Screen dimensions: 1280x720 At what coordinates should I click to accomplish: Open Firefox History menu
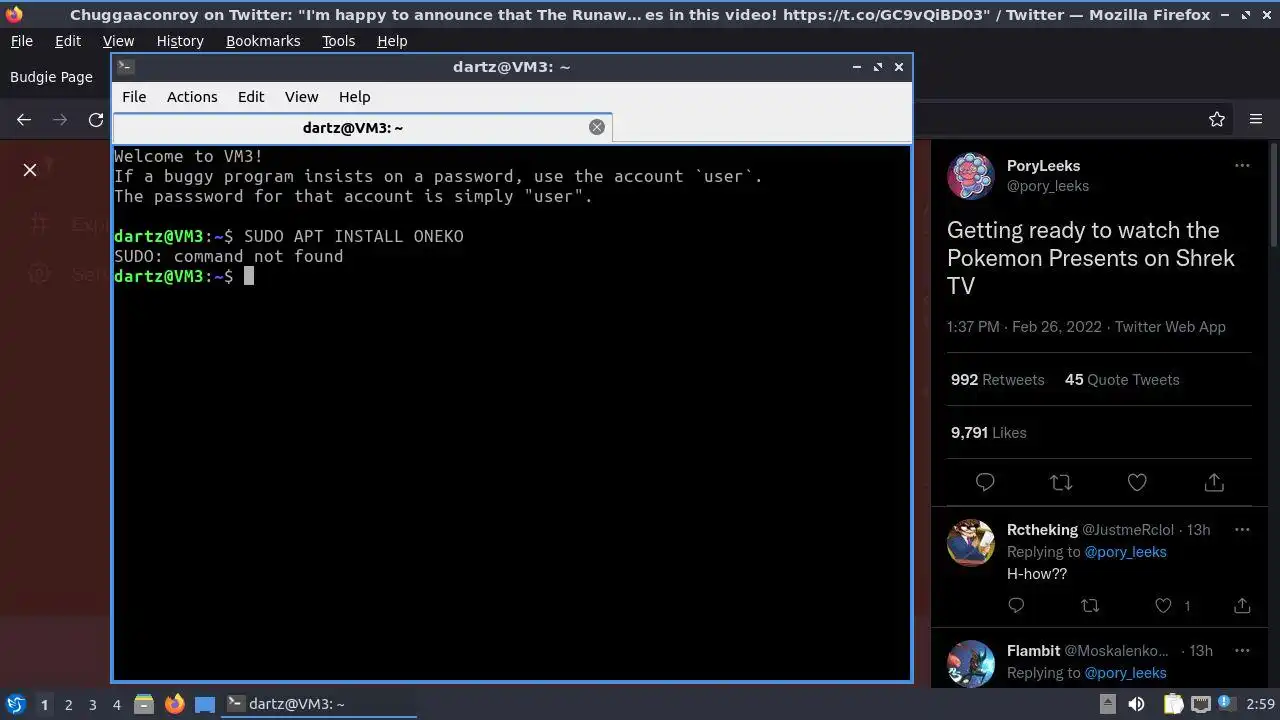180,41
